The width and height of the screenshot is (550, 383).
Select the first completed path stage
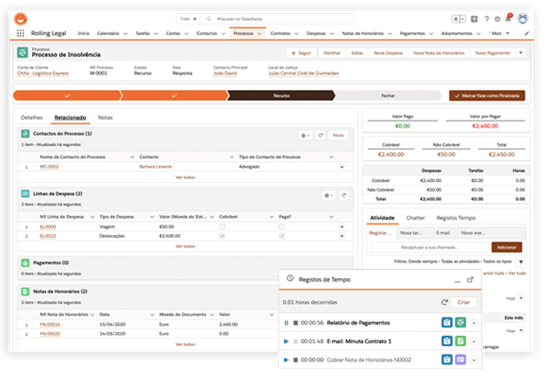(68, 96)
